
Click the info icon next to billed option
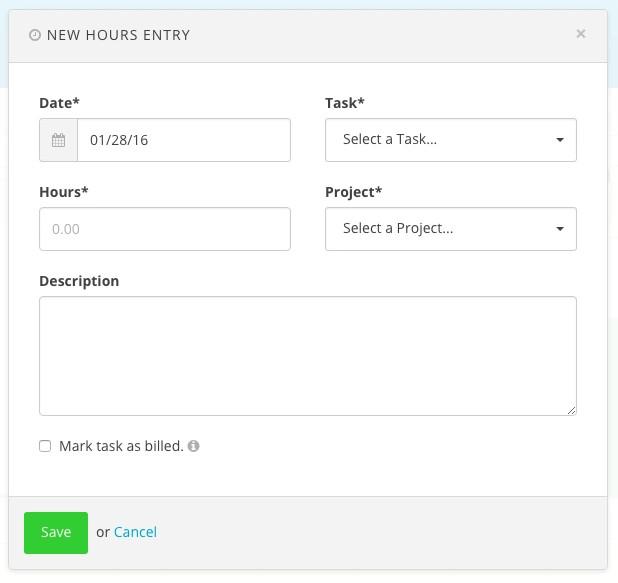(x=194, y=446)
